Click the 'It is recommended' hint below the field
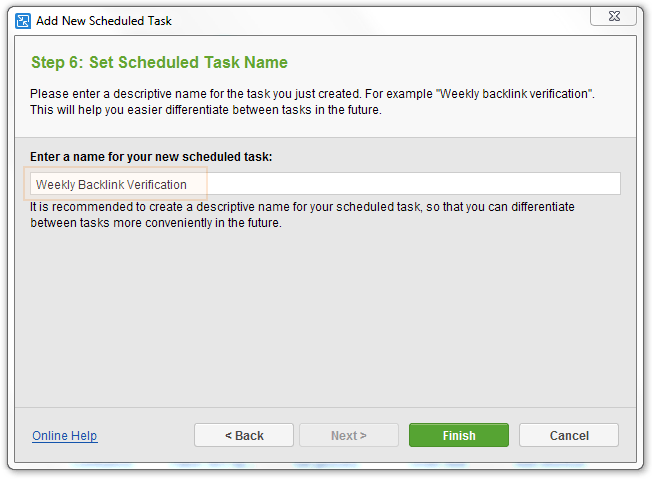 tap(302, 215)
